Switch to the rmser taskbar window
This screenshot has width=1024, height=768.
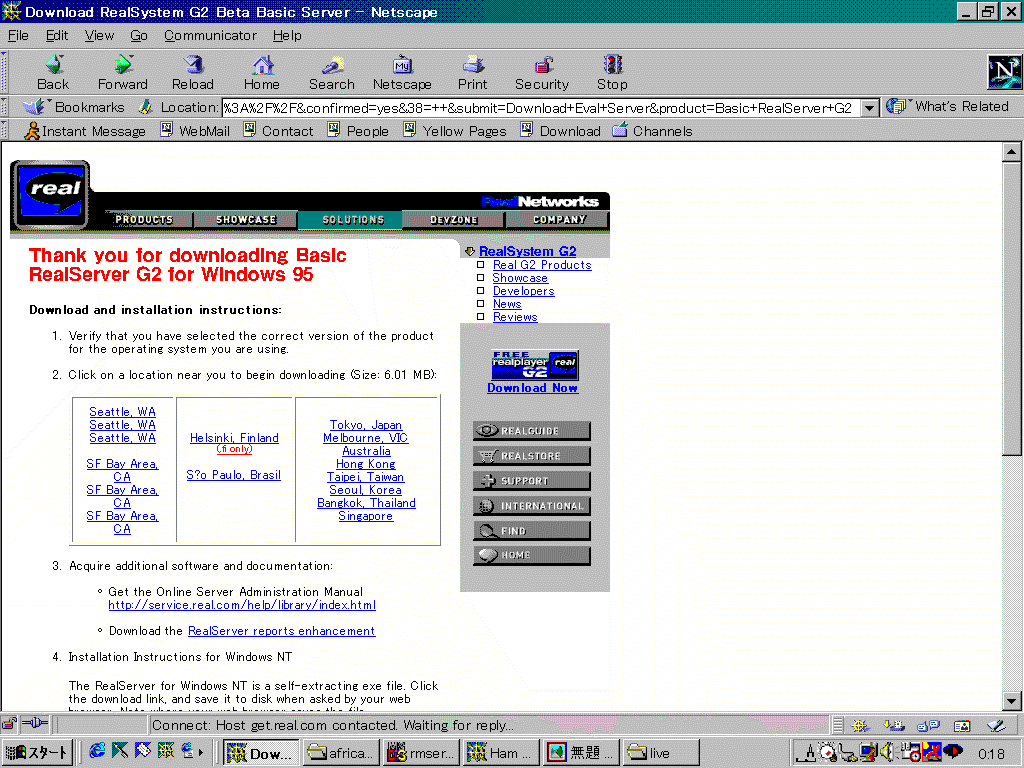tap(422, 753)
